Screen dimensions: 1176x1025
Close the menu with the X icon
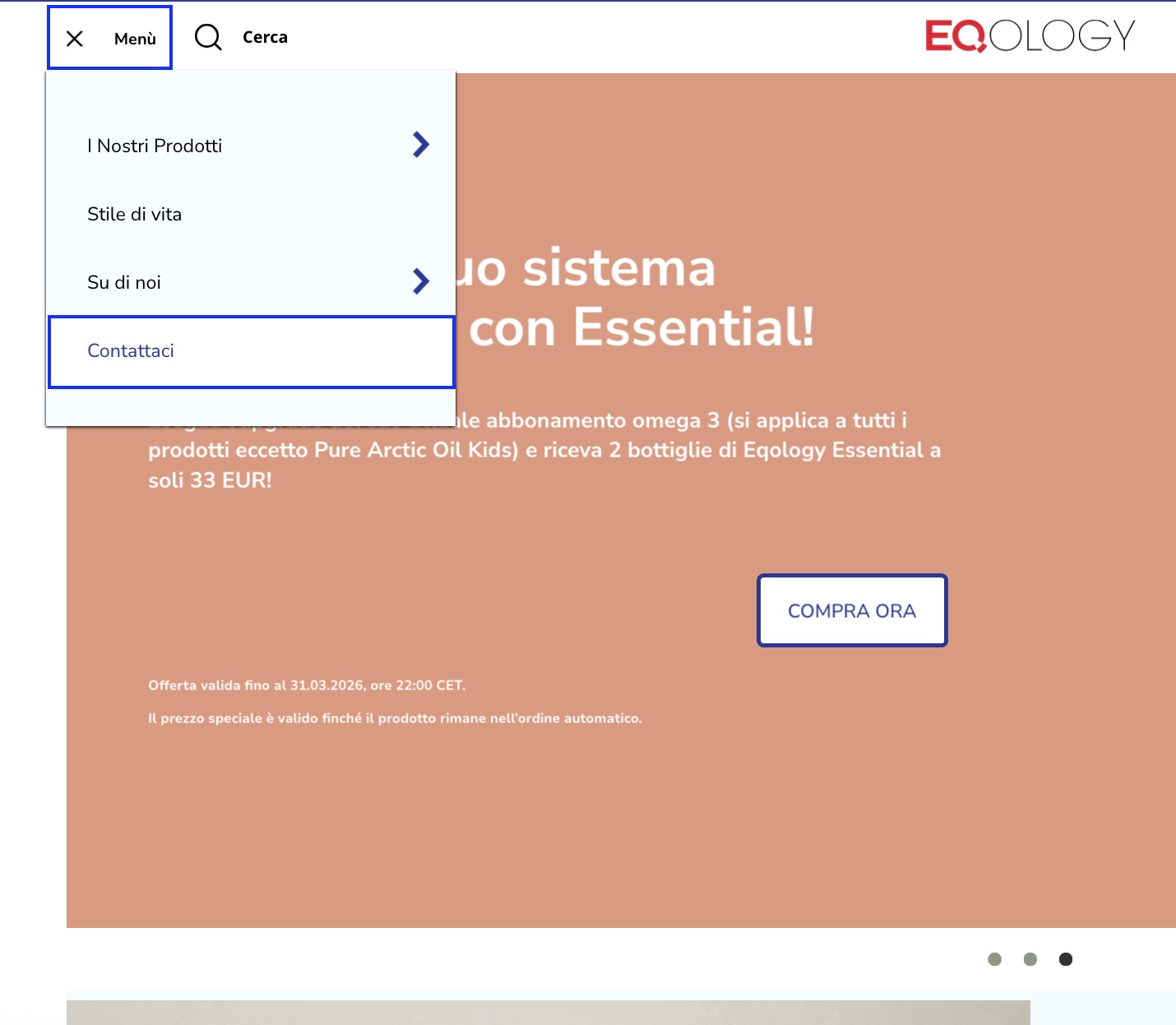[75, 39]
